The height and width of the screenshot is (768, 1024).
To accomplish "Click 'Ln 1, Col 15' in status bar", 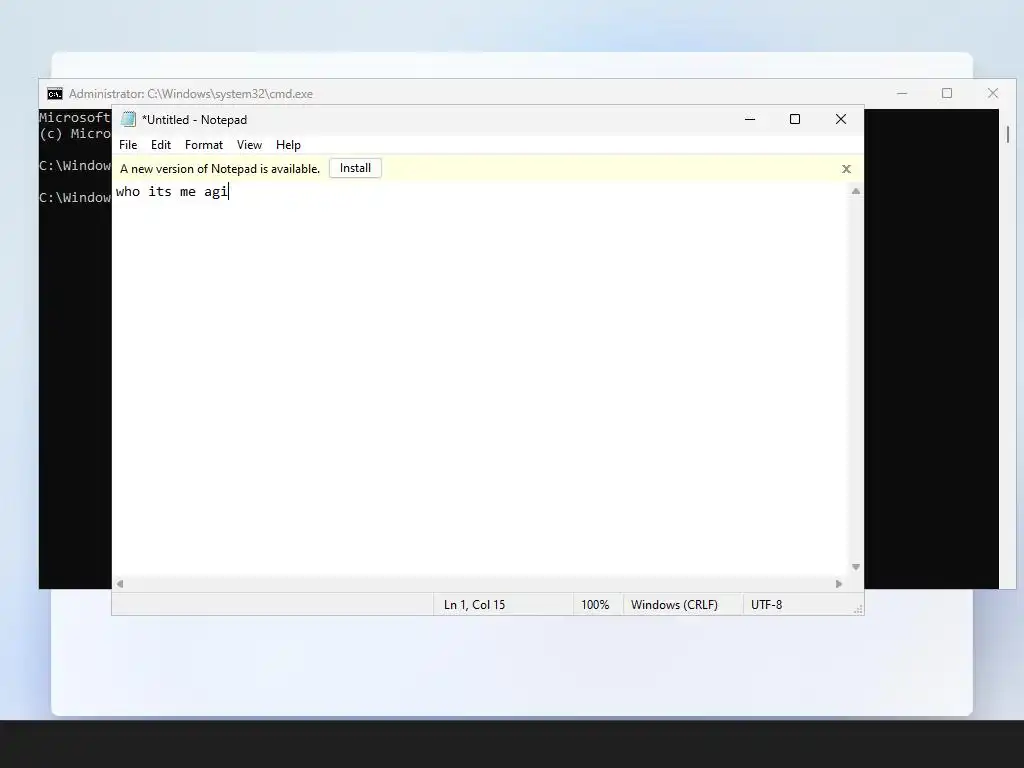I will point(474,605).
